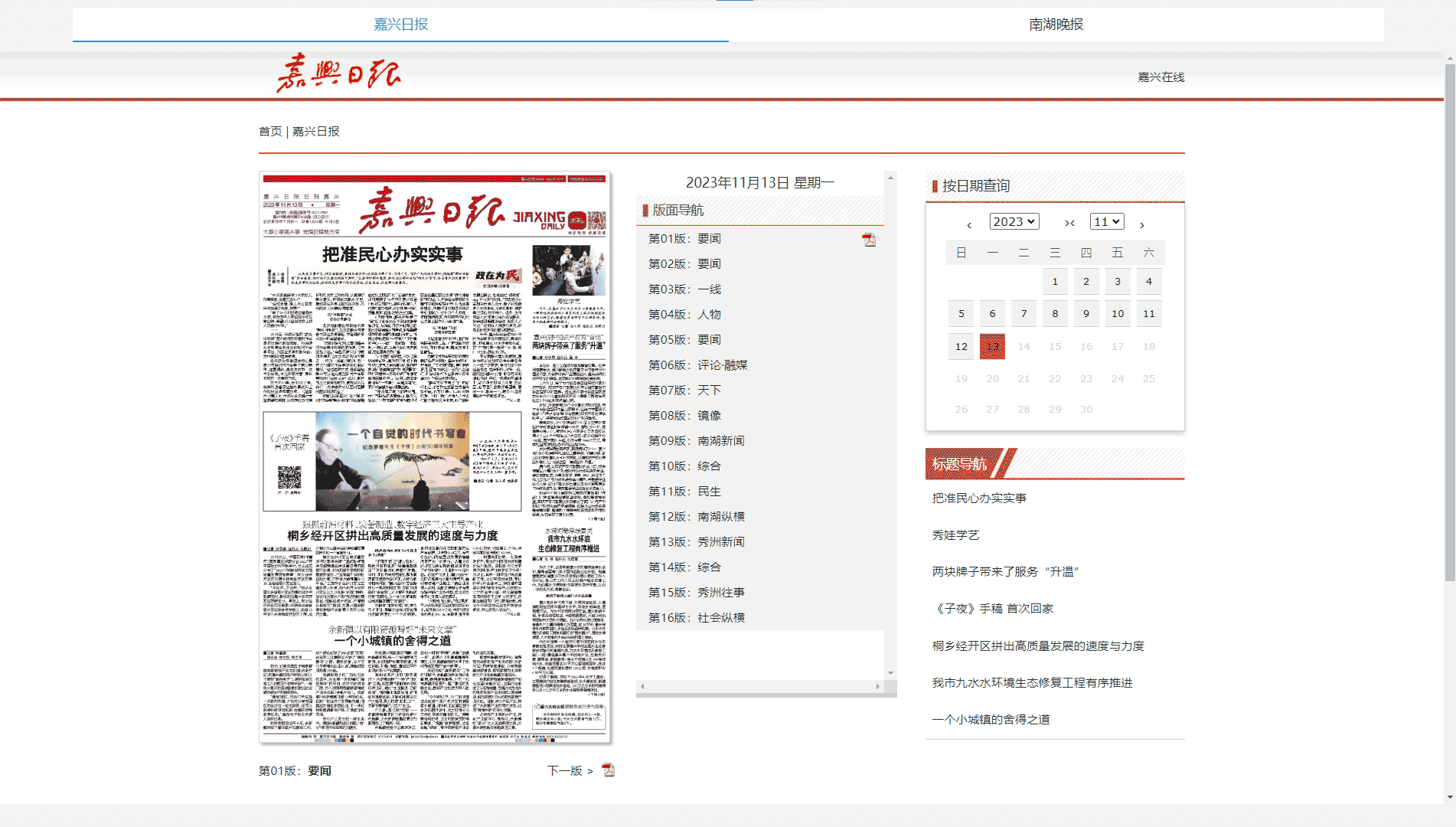The height and width of the screenshot is (827, 1456).
Task: Open 第13版：秀洲新闻
Action: [696, 541]
